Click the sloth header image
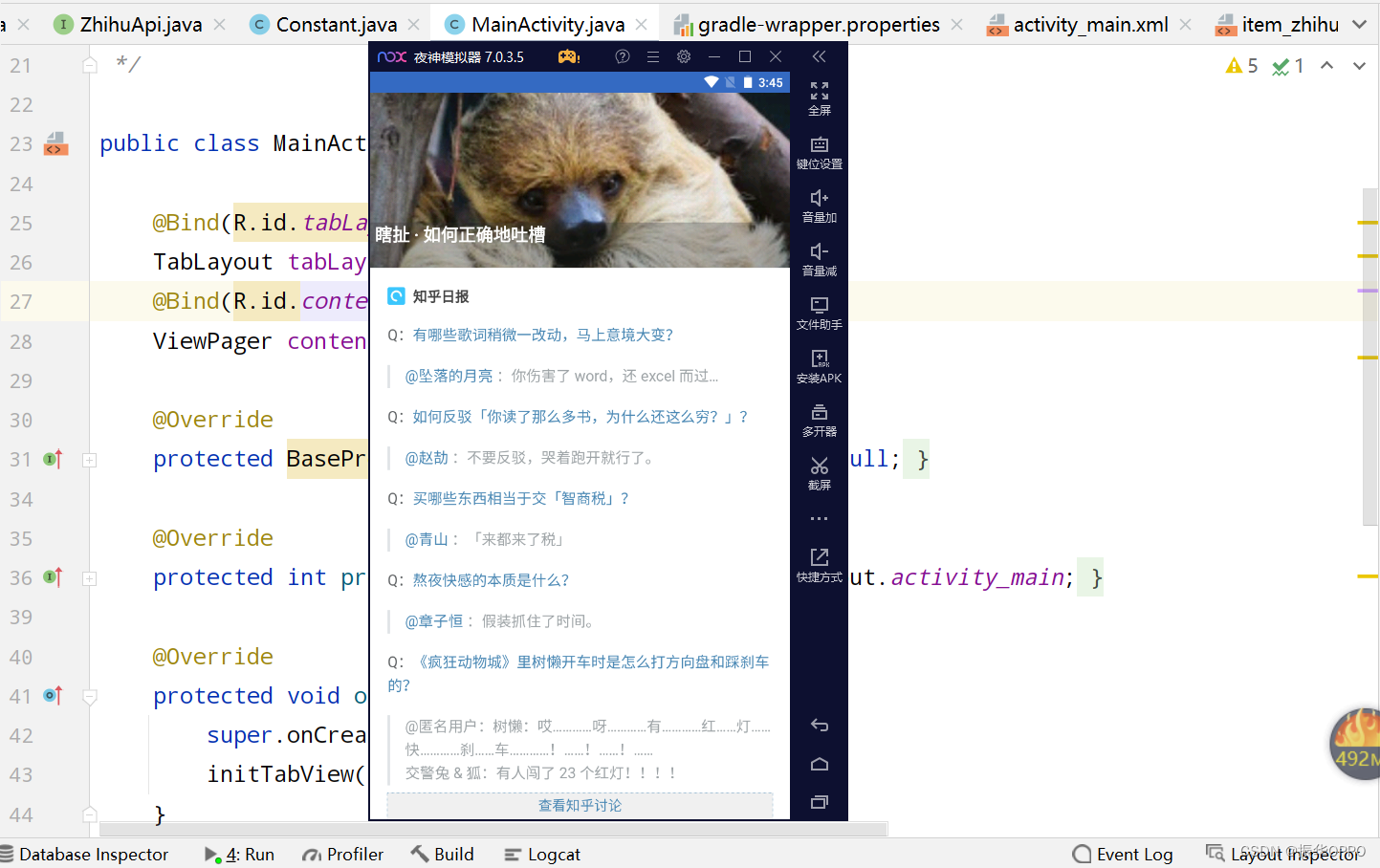 pyautogui.click(x=580, y=180)
